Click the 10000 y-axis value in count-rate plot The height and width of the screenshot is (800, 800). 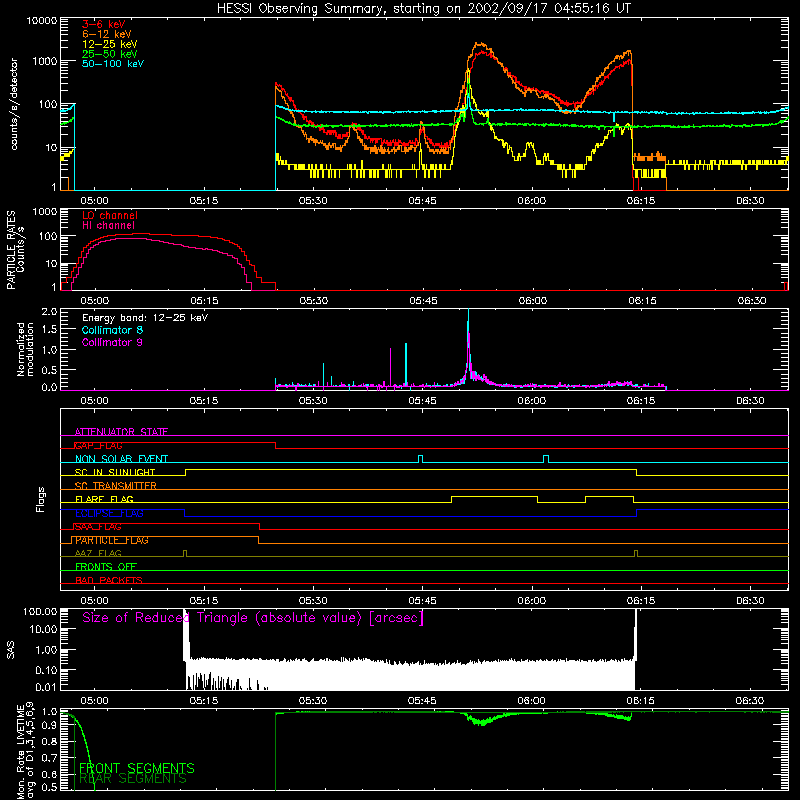tap(42, 21)
